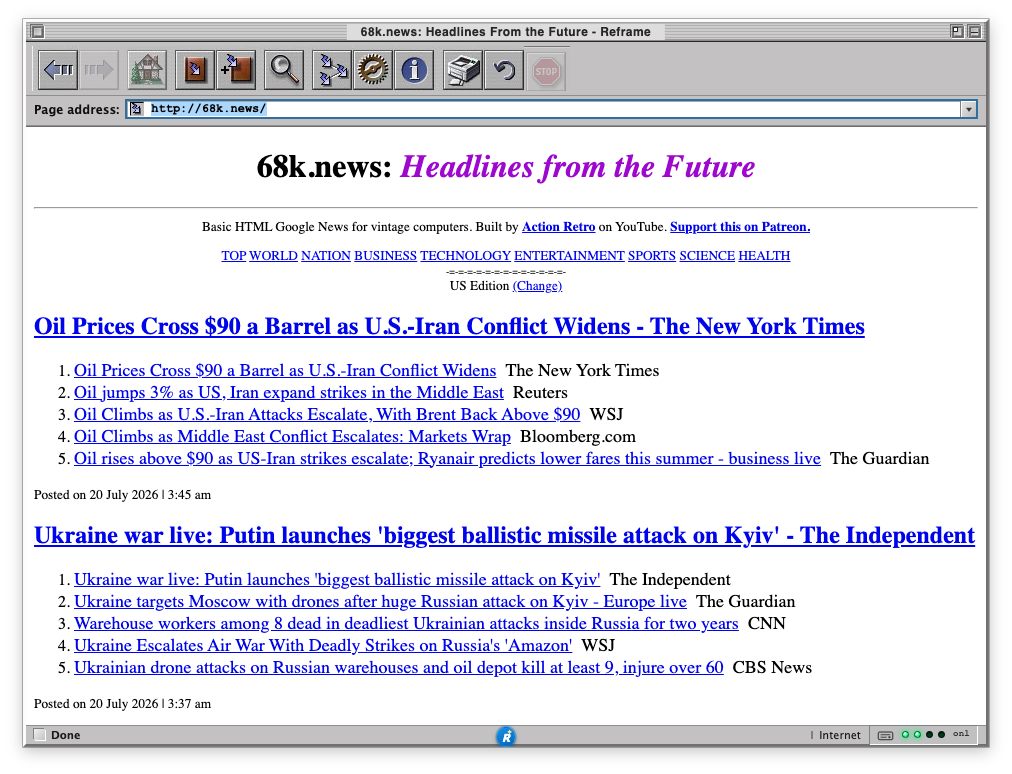The image size is (1012, 774).
Task: Open Oil Prices Cross $90 list item one
Action: click(x=285, y=371)
